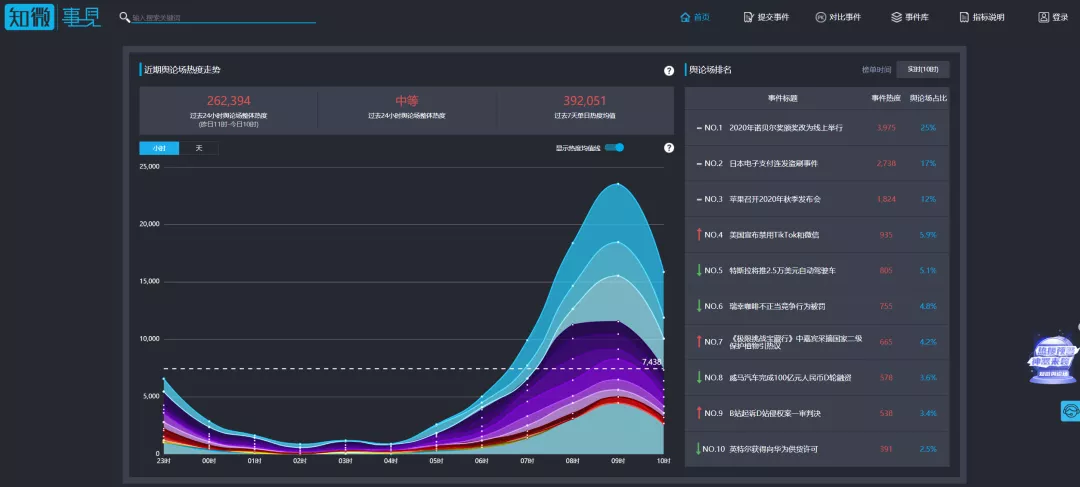Open the 事件库 event library icon
The image size is (1080, 487).
(x=896, y=17)
